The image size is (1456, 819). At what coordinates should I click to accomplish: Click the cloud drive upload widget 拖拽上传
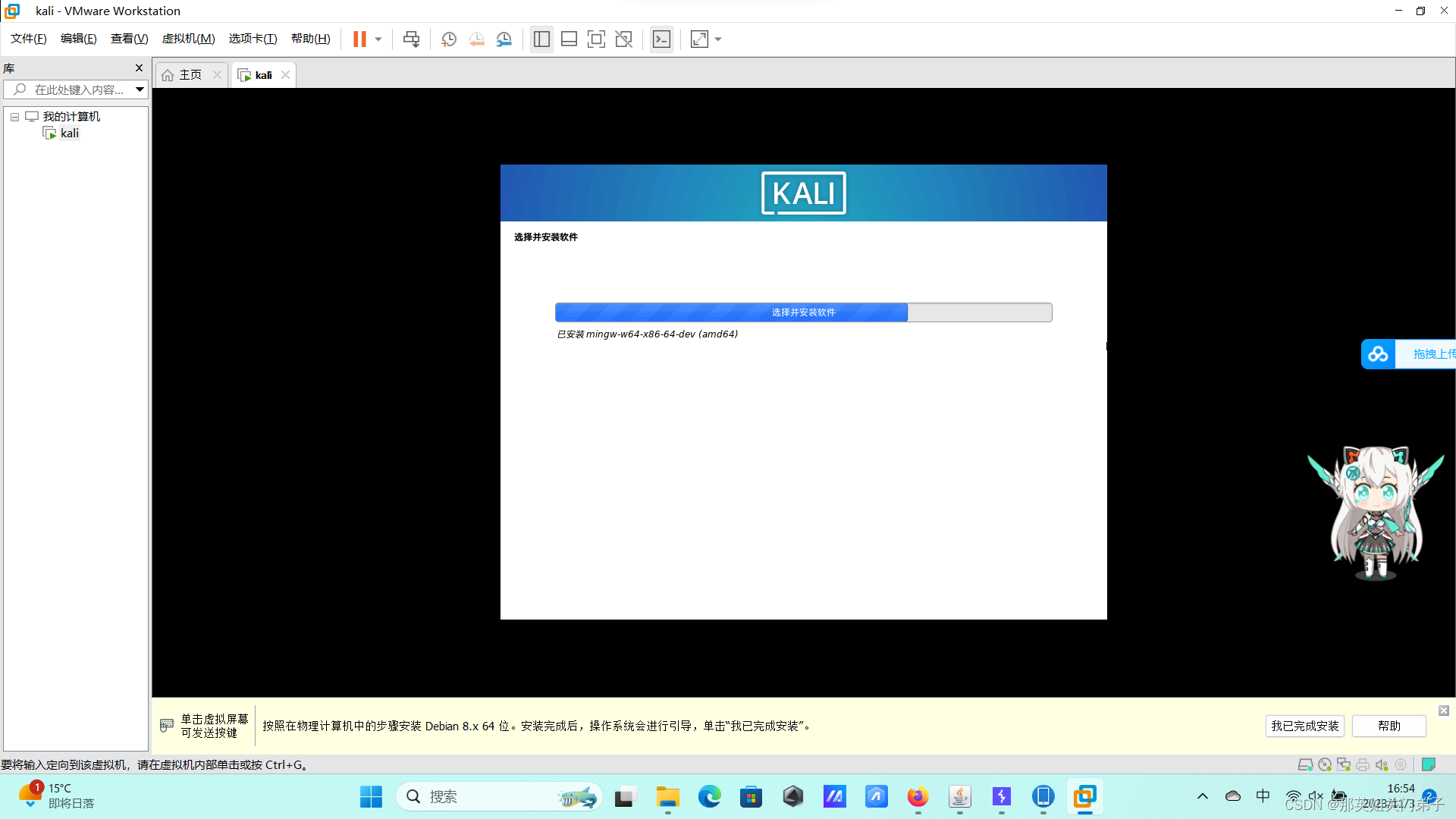(x=1409, y=354)
